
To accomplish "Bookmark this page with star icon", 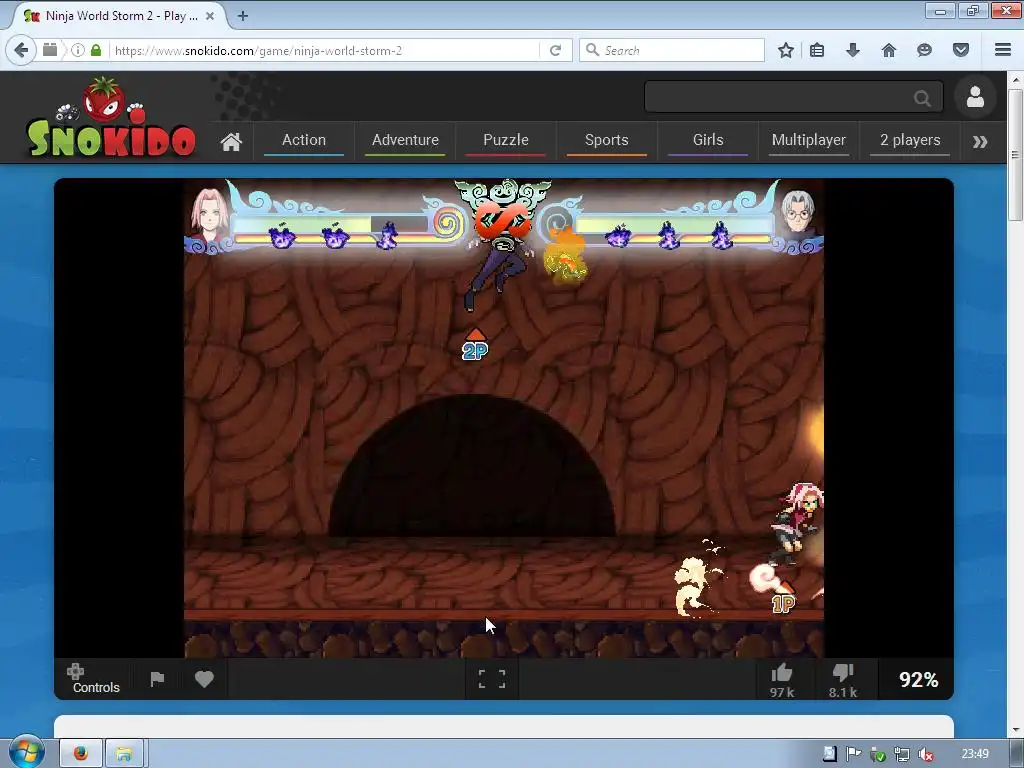I will (x=786, y=50).
